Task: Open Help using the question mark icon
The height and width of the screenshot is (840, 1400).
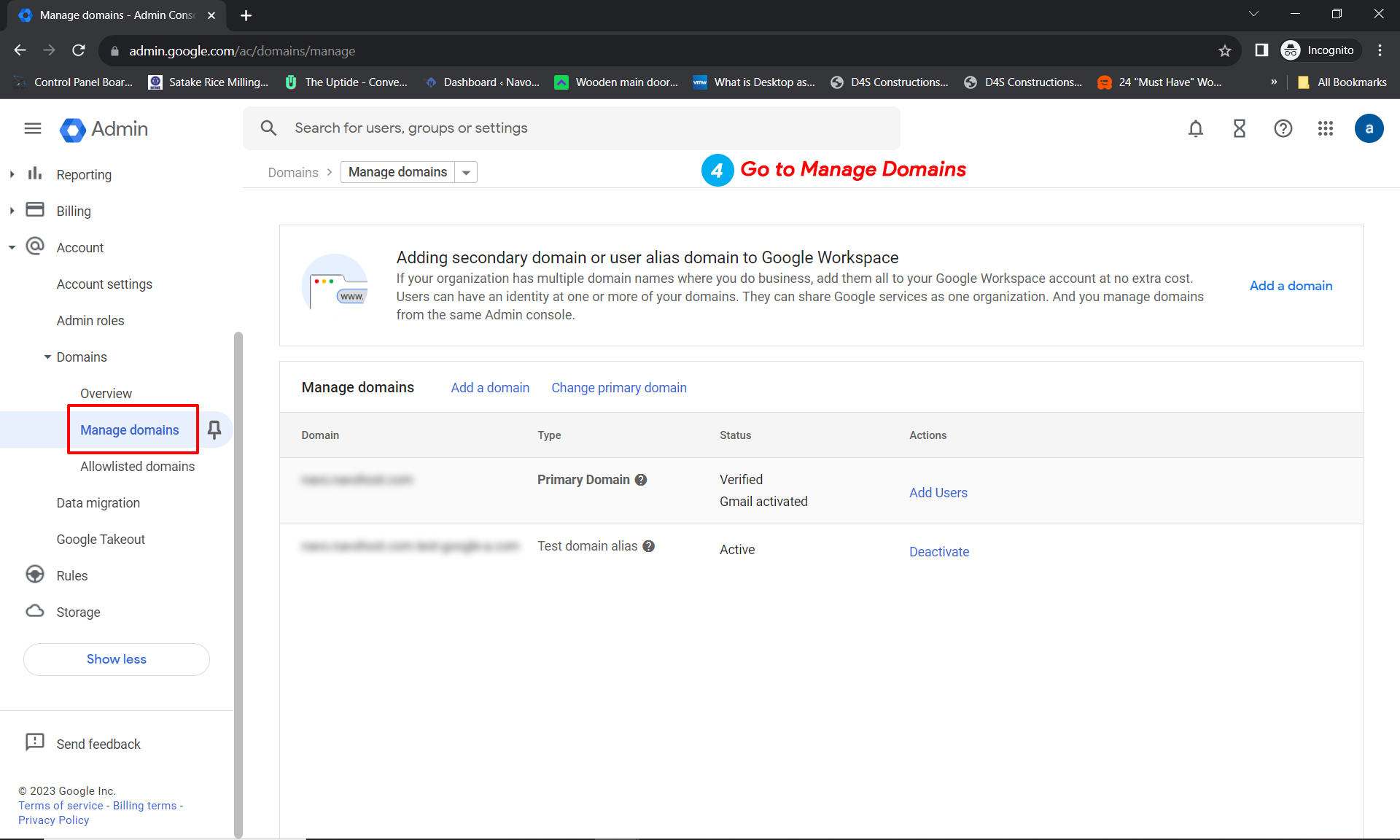Action: (1283, 128)
